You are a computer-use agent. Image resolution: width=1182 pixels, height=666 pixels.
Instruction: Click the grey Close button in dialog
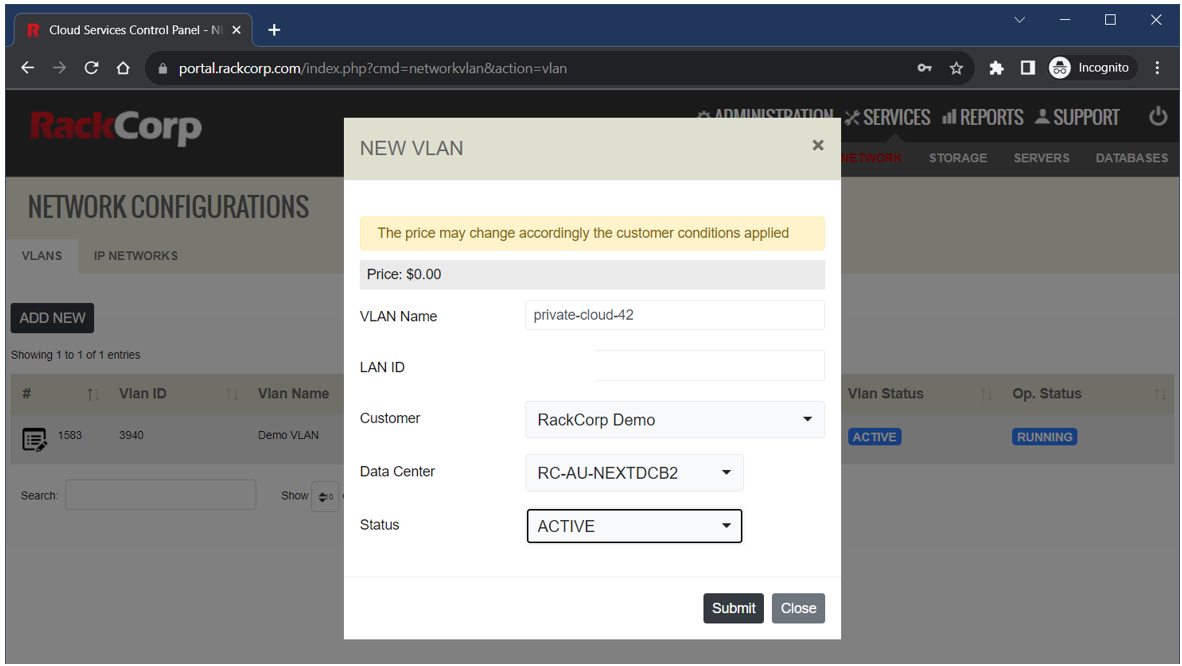(798, 608)
